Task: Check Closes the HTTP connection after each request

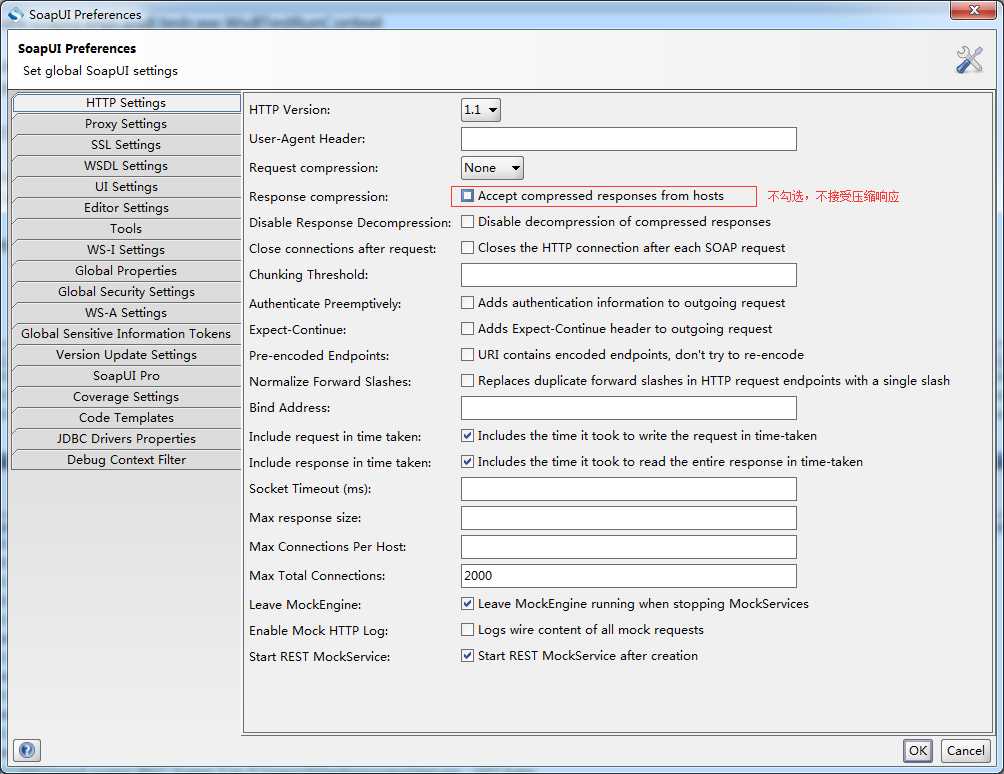Action: (467, 247)
